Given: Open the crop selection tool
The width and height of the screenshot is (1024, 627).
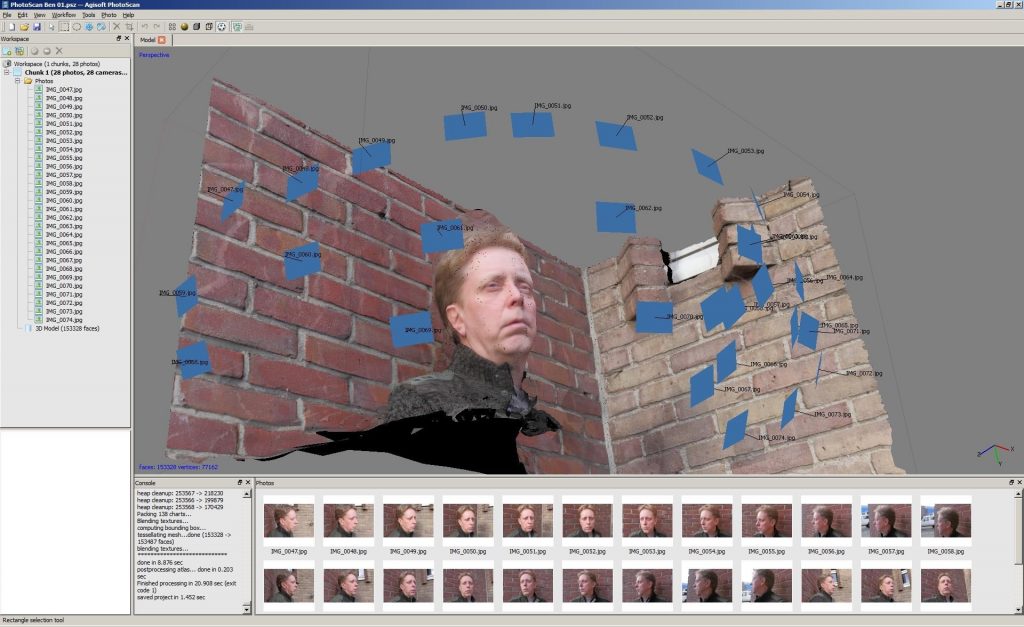Looking at the screenshot, I should tap(129, 26).
